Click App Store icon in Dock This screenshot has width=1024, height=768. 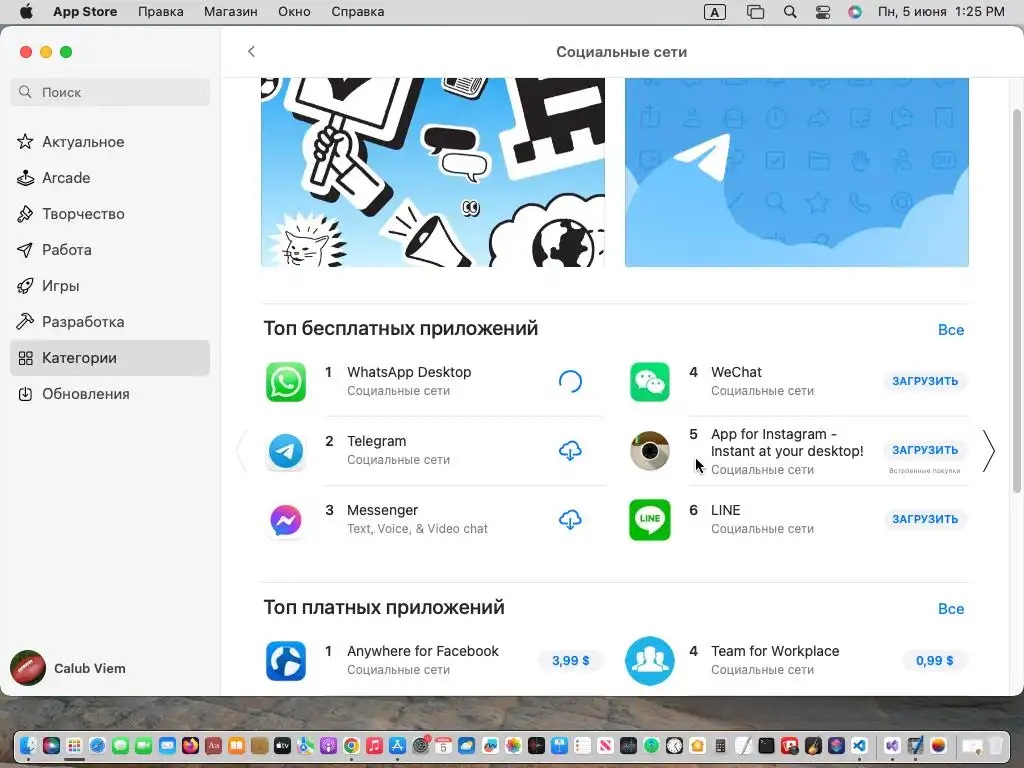(397, 745)
